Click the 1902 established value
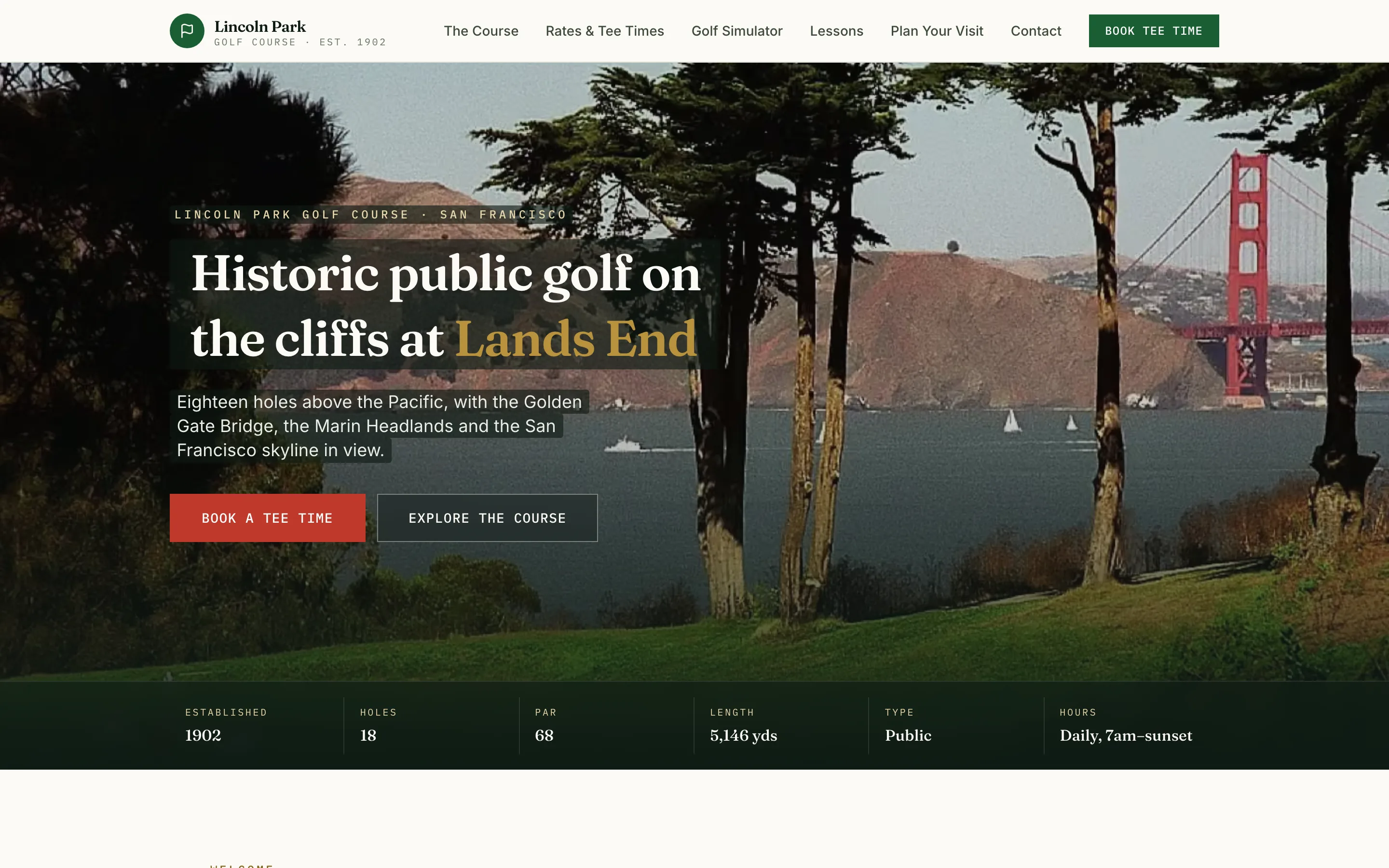The width and height of the screenshot is (1389, 868). pos(203,735)
